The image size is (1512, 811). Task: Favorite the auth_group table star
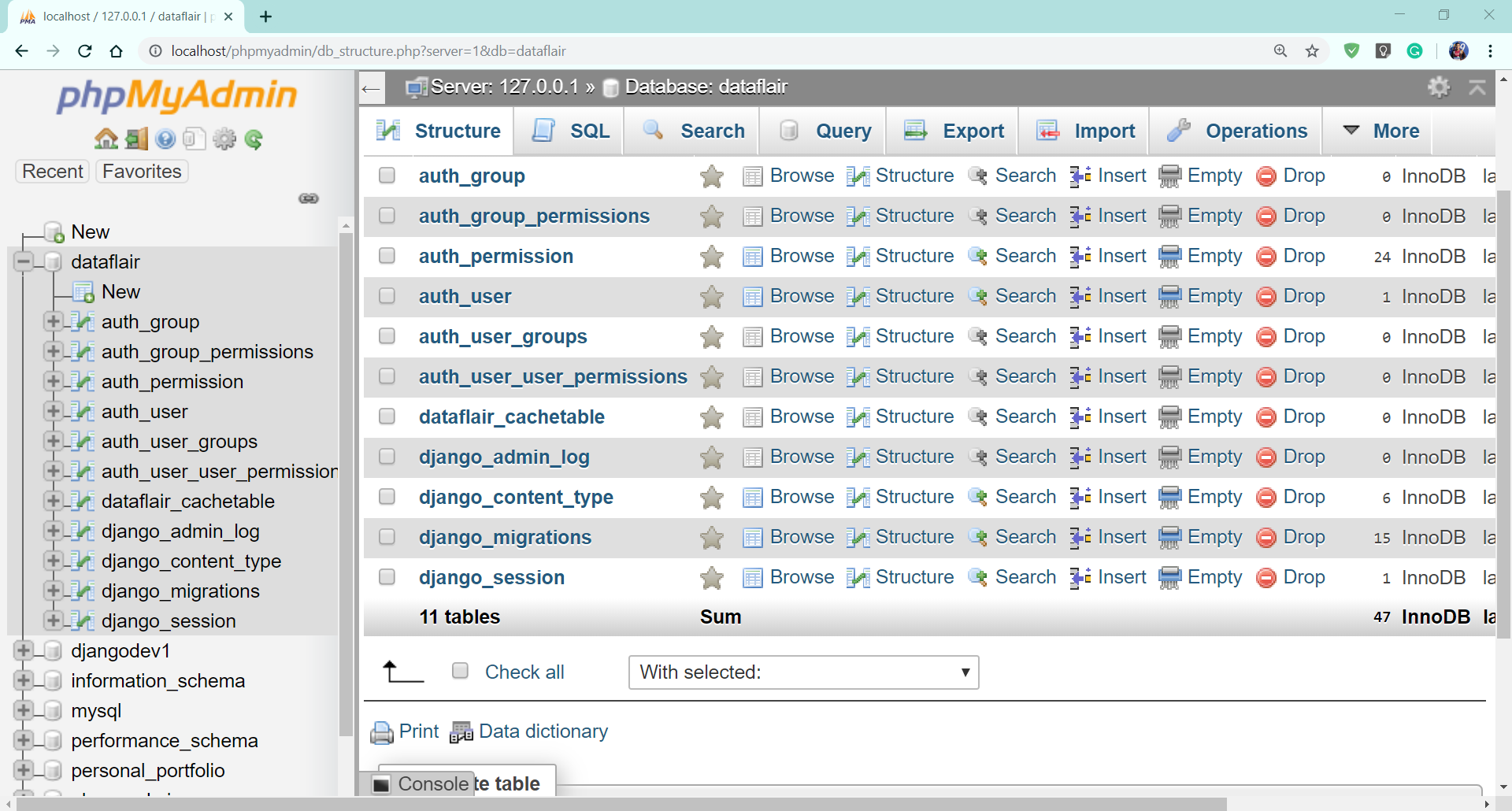[x=712, y=176]
